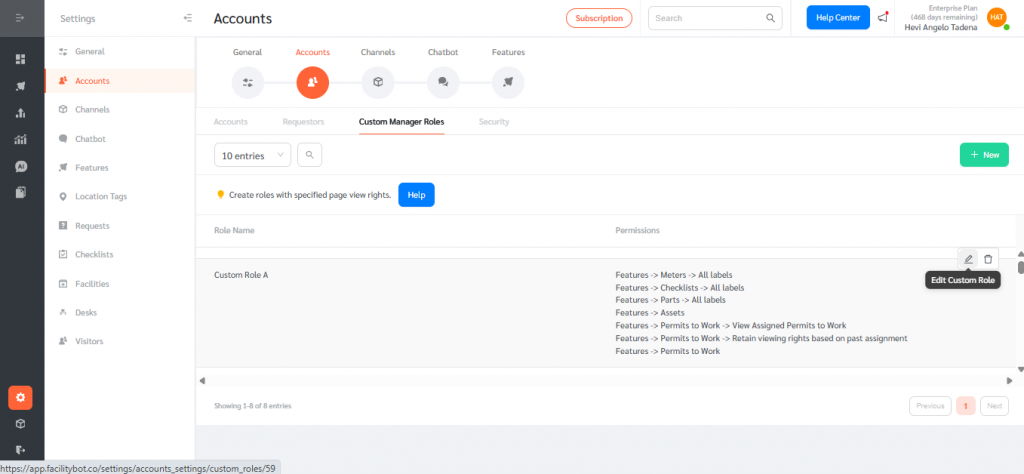Click the Subscription button
The width and height of the screenshot is (1024, 474).
[599, 18]
